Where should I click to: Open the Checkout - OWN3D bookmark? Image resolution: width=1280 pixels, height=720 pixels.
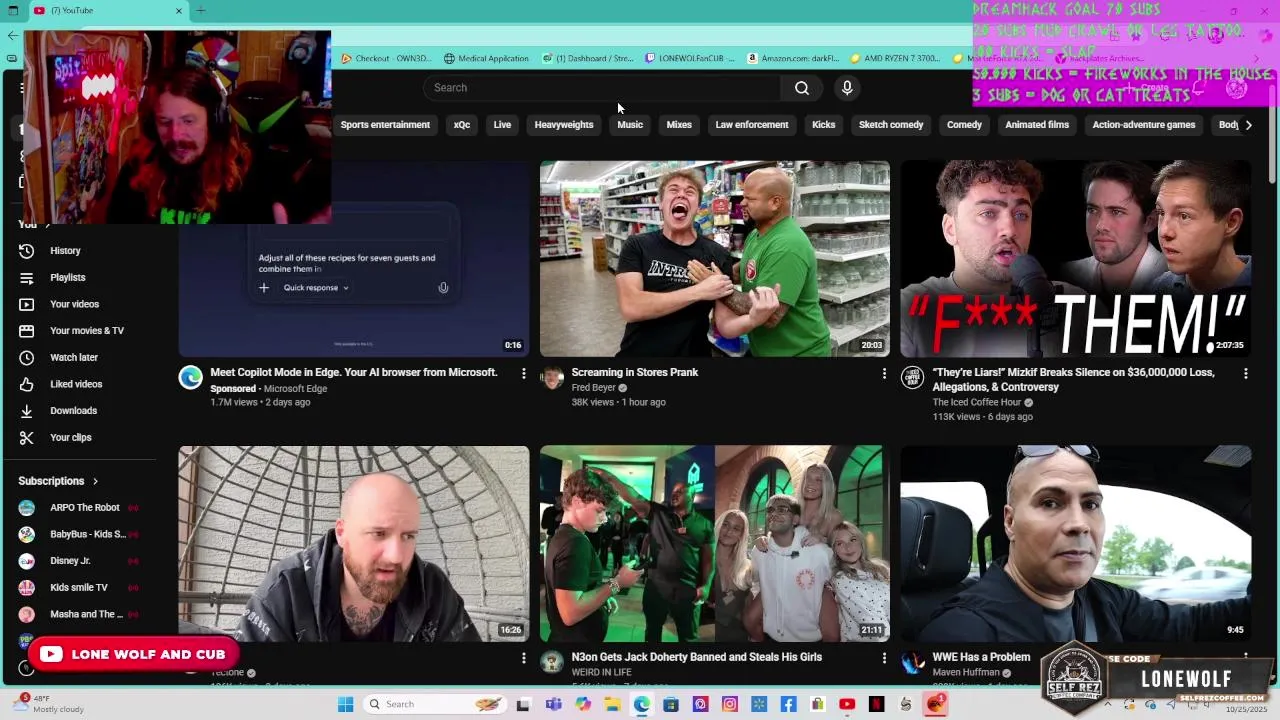click(386, 58)
